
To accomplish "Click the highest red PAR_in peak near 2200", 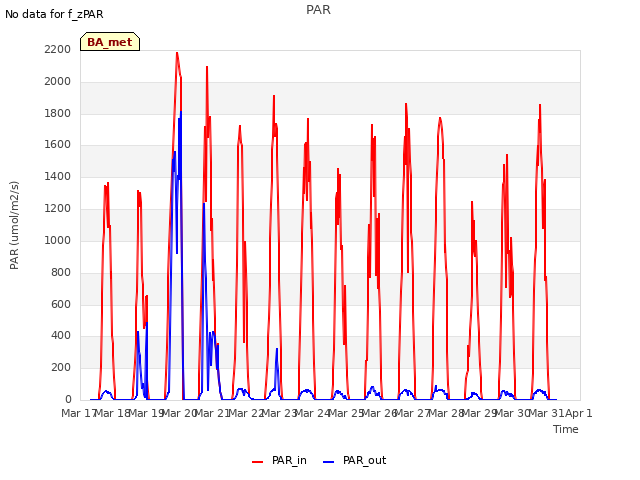I will (x=177, y=53).
